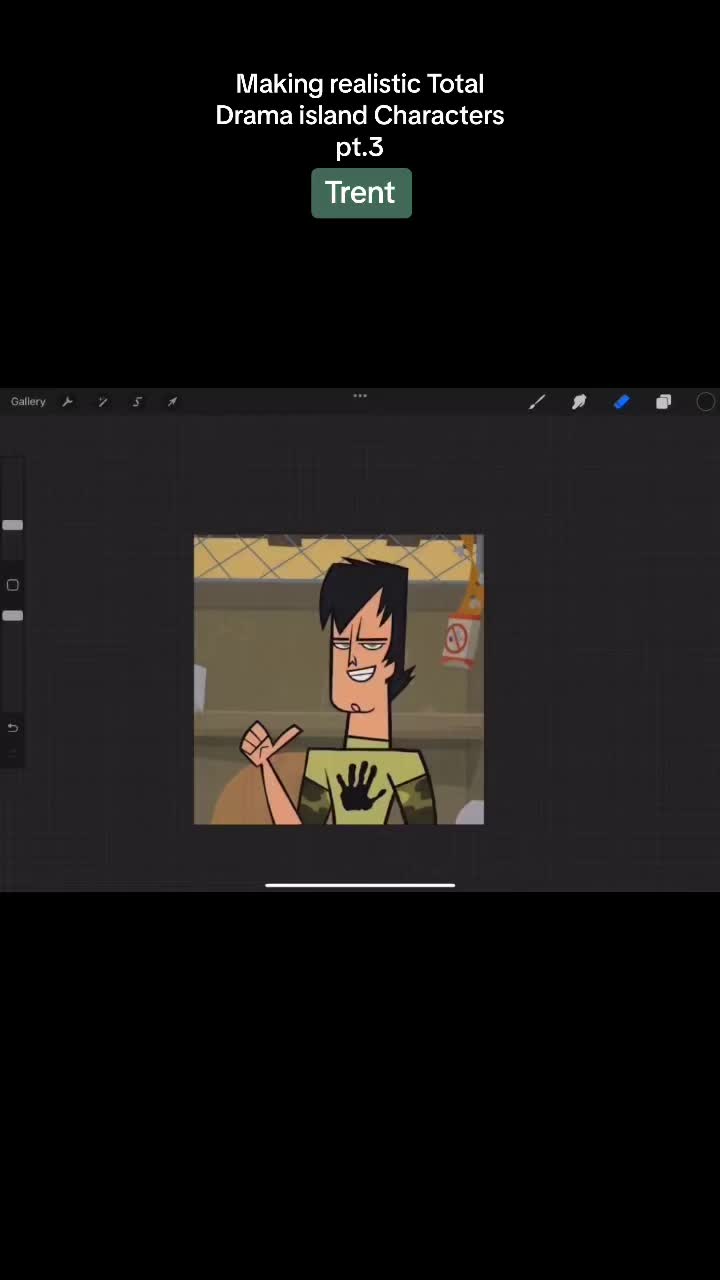Image resolution: width=720 pixels, height=1280 pixels.
Task: Tap the Trent cartoon image on canvas
Action: (x=339, y=680)
